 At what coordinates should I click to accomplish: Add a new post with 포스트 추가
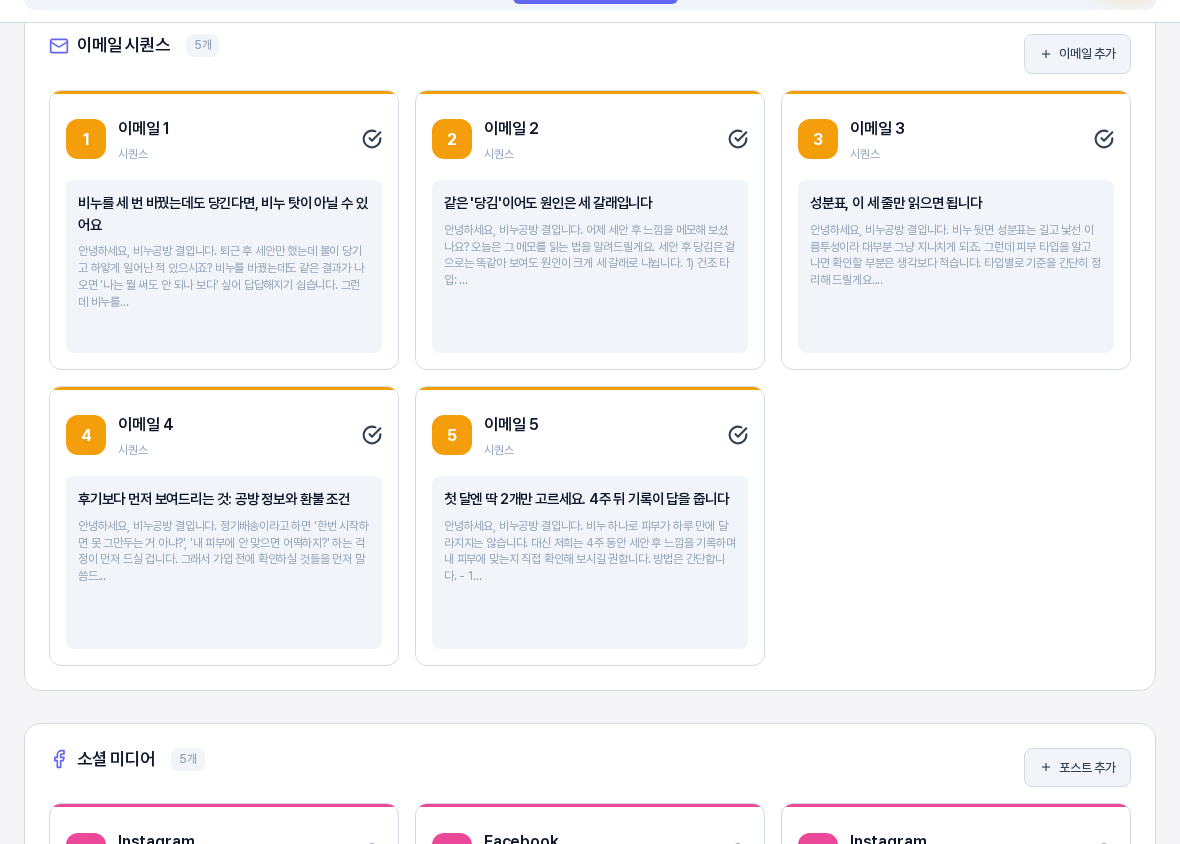point(1077,768)
